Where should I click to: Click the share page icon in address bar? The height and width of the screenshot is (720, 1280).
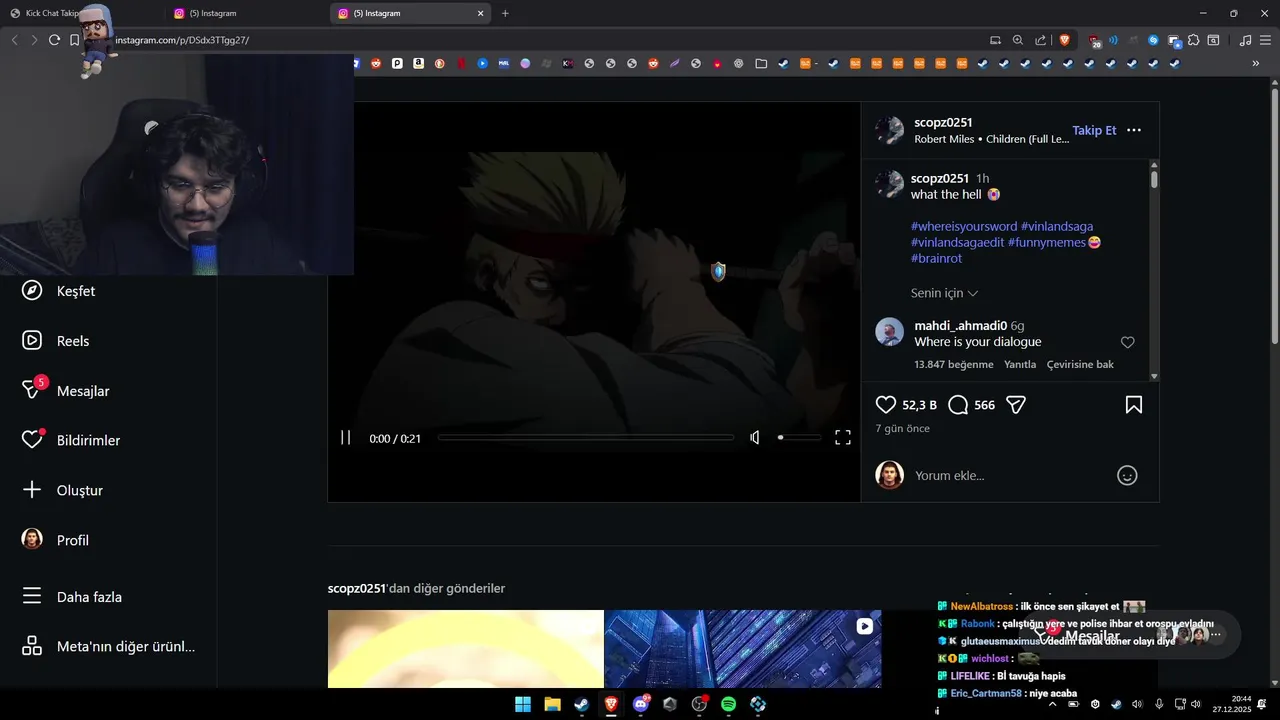pyautogui.click(x=1041, y=40)
